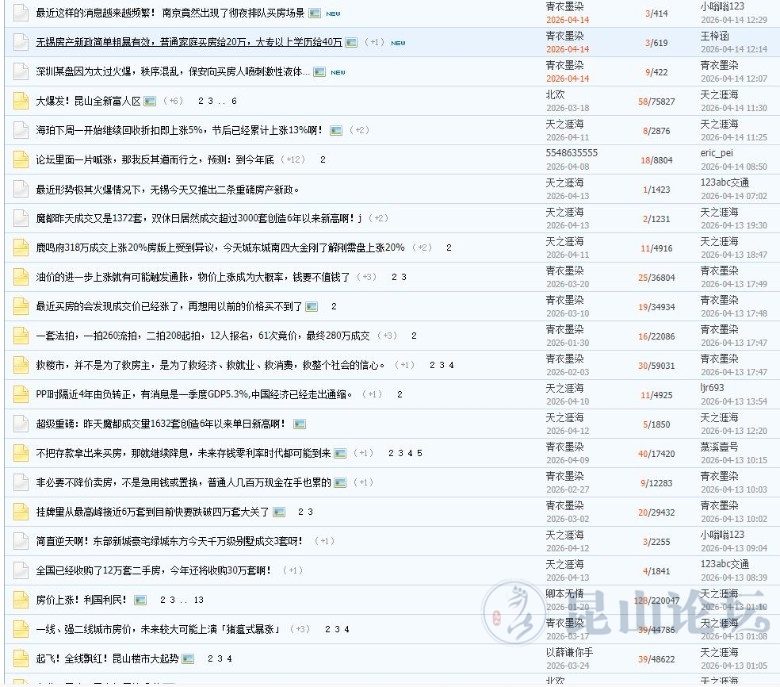The width and height of the screenshot is (780, 687).
Task: Click the thread icon beside 无锡房产新政 thread
Action: pos(20,43)
